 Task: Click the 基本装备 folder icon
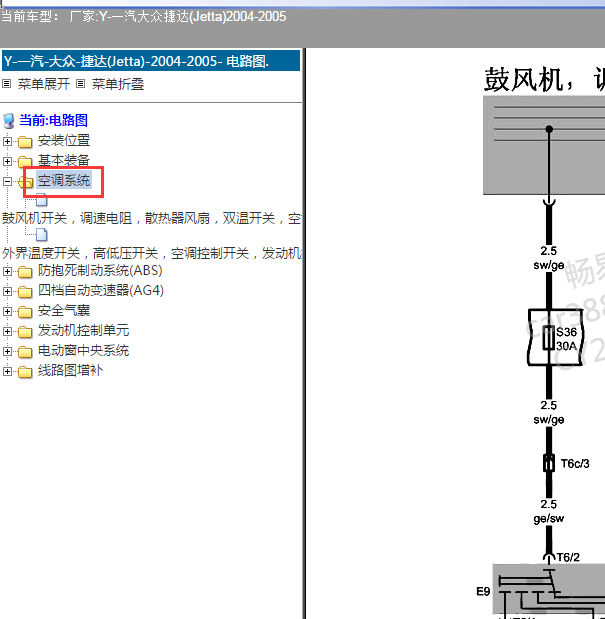[x=25, y=161]
